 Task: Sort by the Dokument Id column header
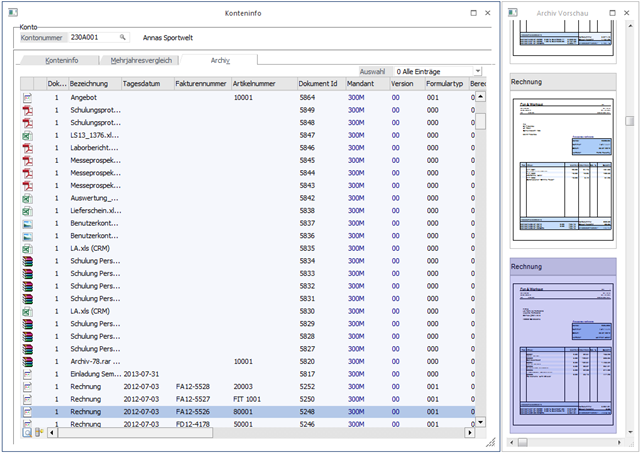click(320, 84)
